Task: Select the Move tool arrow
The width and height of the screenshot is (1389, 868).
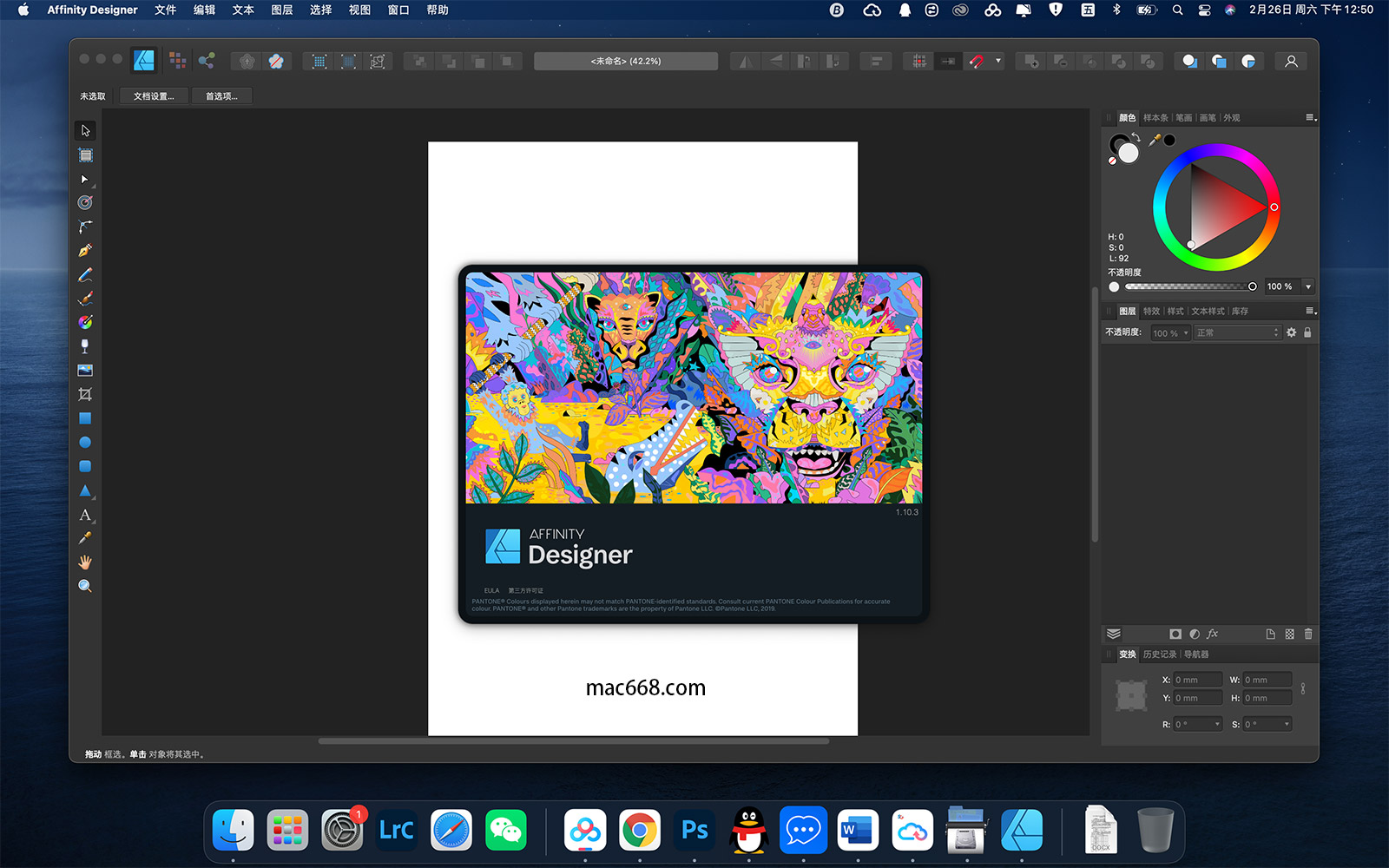Action: pyautogui.click(x=85, y=130)
